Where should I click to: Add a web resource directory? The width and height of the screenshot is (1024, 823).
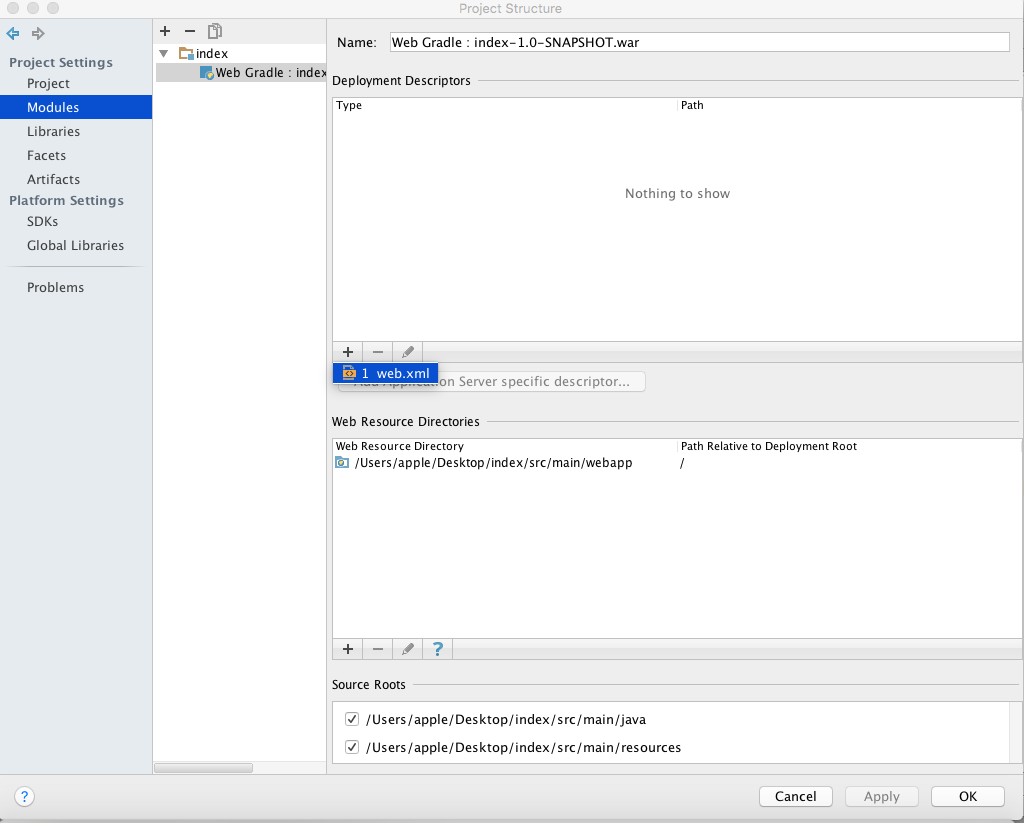point(348,649)
